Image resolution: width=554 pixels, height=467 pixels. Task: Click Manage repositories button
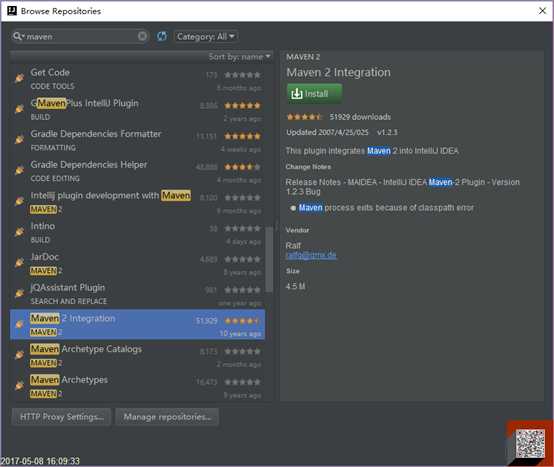[167, 417]
